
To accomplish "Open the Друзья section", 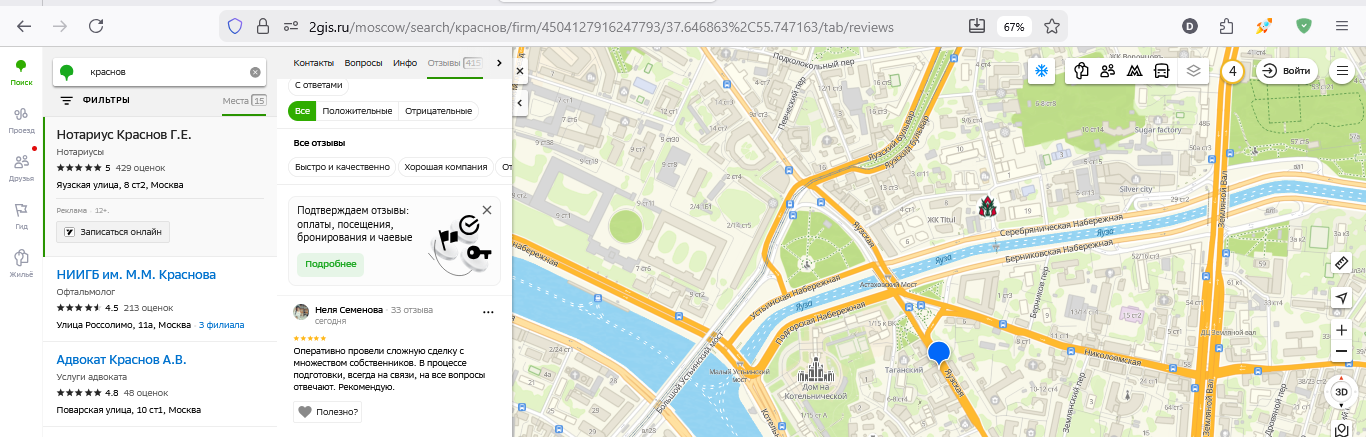I will (x=21, y=167).
